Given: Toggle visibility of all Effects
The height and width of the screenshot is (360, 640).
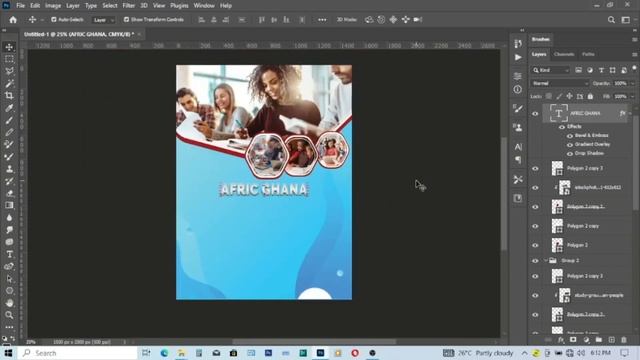Looking at the screenshot, I should pyautogui.click(x=562, y=127).
